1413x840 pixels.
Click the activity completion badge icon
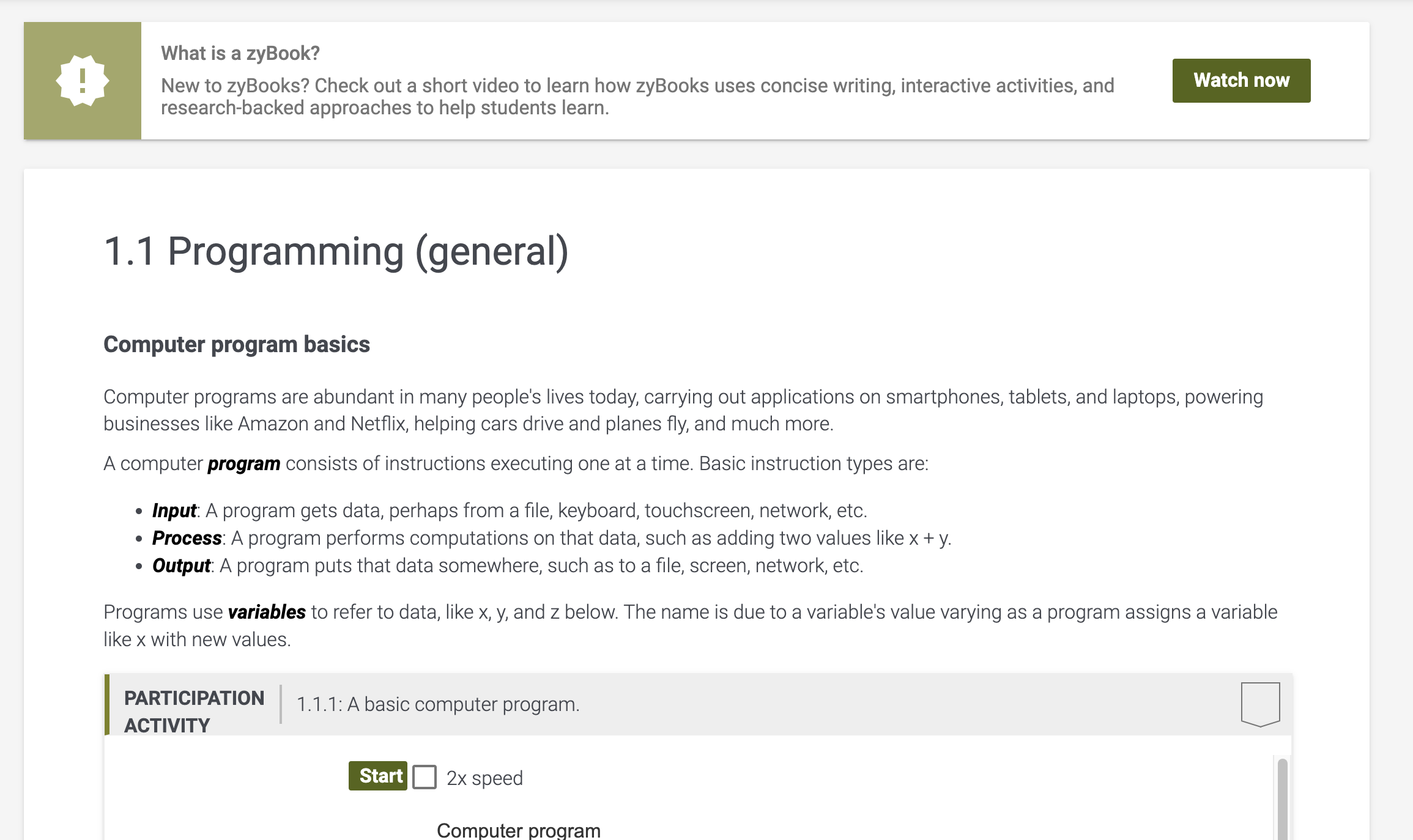coord(1260,704)
